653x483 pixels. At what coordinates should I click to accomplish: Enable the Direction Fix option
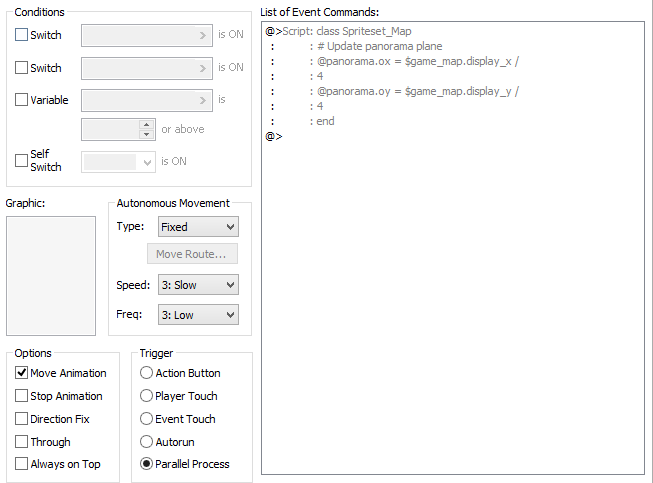[22, 419]
